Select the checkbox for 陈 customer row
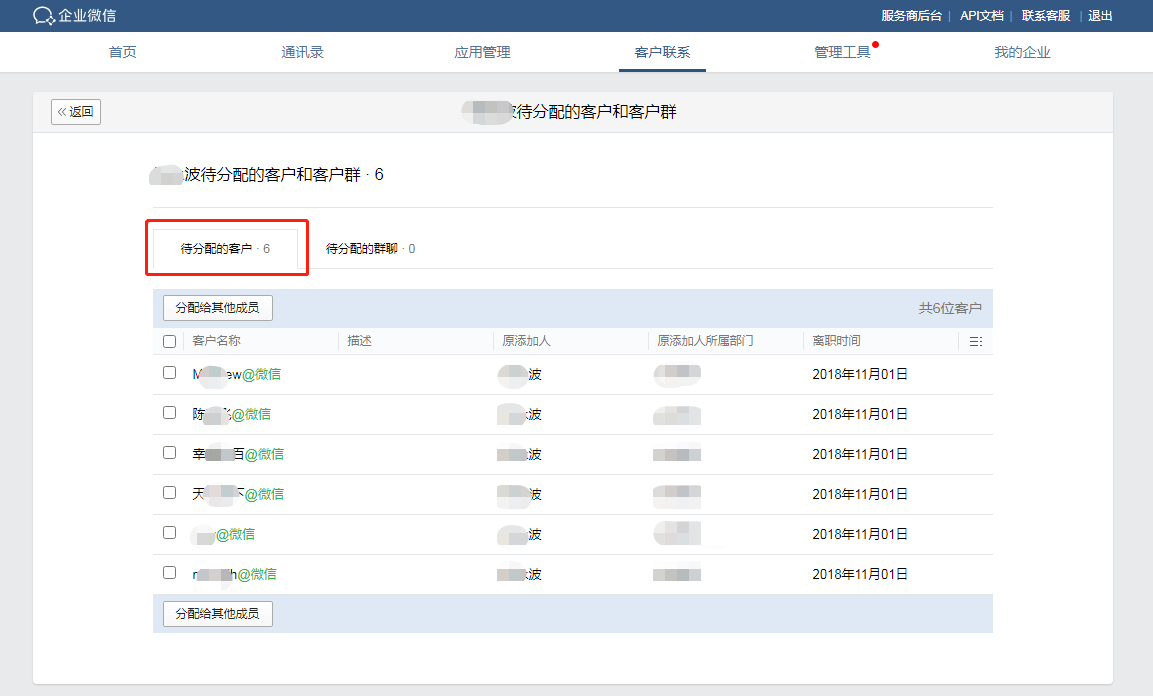Image resolution: width=1153 pixels, height=696 pixels. tap(169, 412)
